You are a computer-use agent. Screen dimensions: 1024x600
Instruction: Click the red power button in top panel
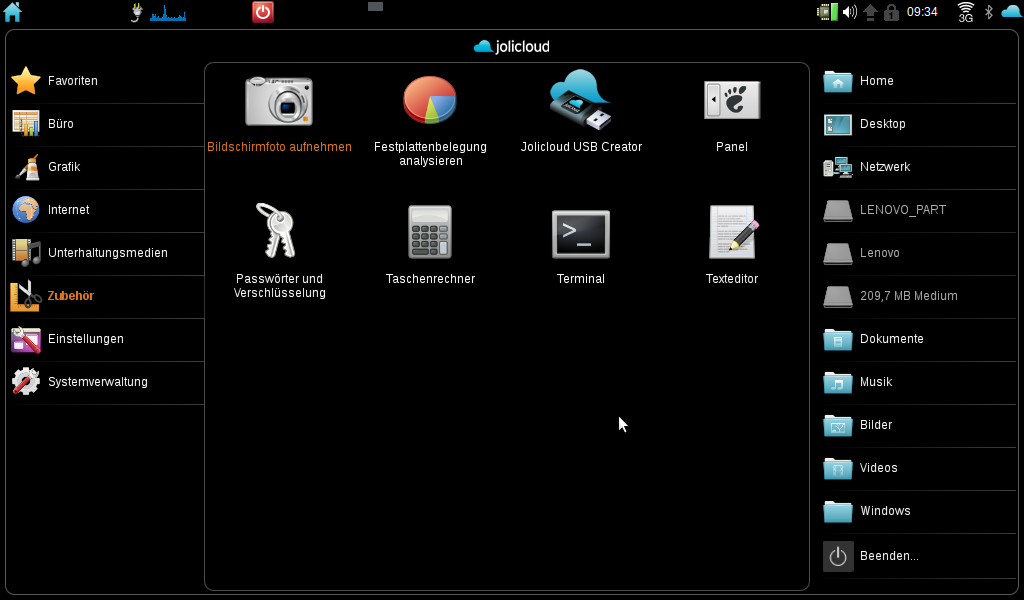[263, 12]
